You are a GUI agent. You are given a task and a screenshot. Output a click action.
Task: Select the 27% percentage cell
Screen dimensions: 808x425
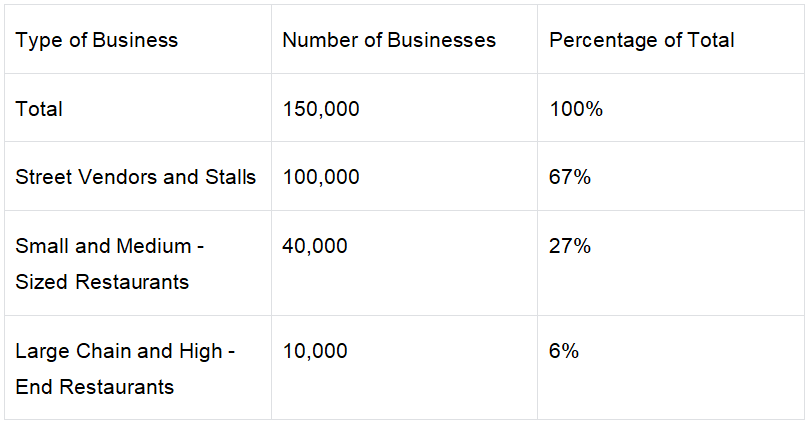(x=670, y=263)
